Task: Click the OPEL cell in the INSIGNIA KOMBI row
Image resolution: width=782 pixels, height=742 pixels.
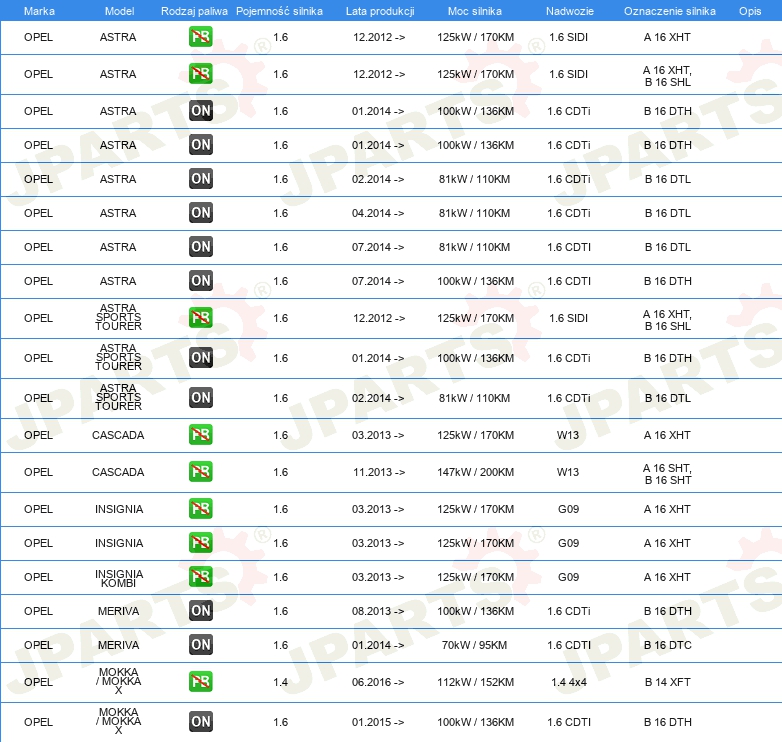Action: (x=38, y=577)
